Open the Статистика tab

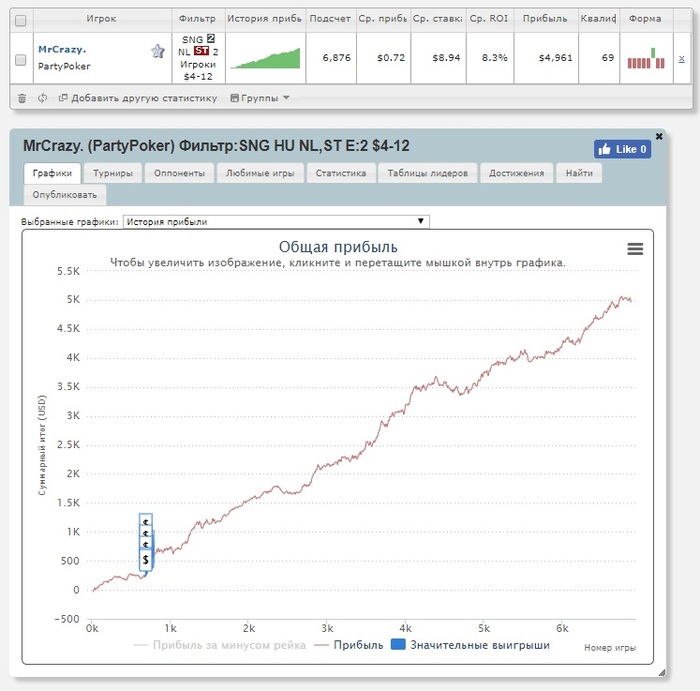click(341, 173)
